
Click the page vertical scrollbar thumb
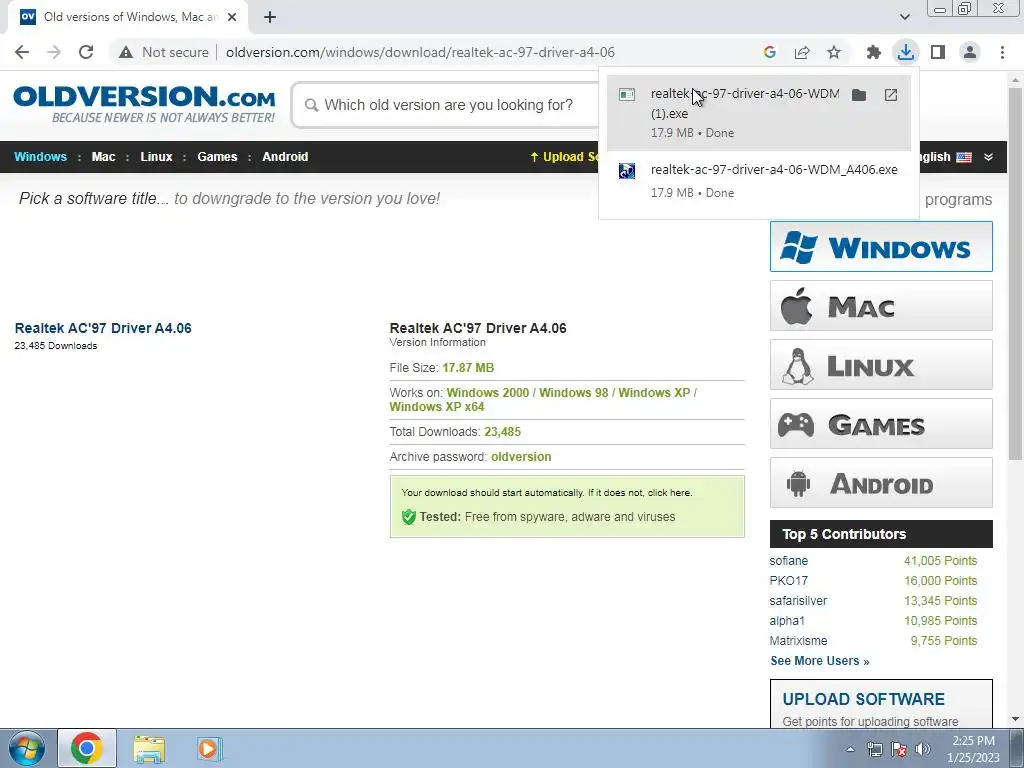point(1016,273)
